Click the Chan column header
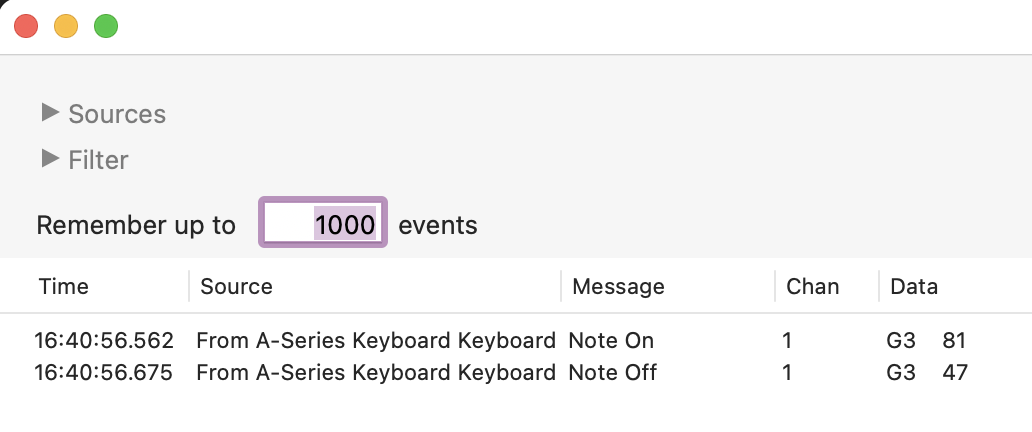The width and height of the screenshot is (1032, 432). click(812, 287)
